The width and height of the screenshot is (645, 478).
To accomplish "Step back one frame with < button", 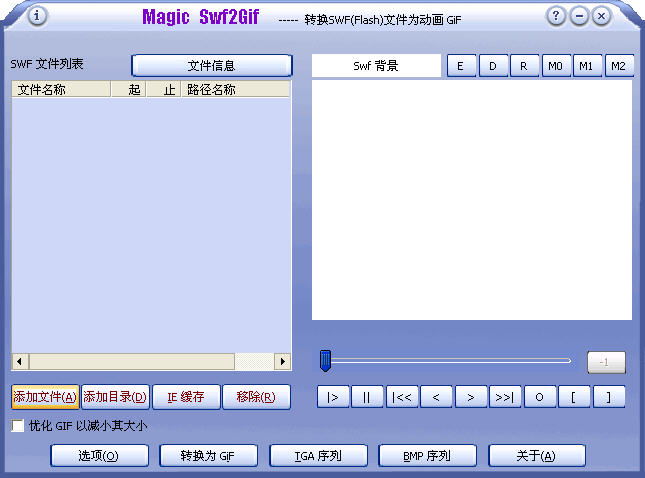I will coord(436,397).
